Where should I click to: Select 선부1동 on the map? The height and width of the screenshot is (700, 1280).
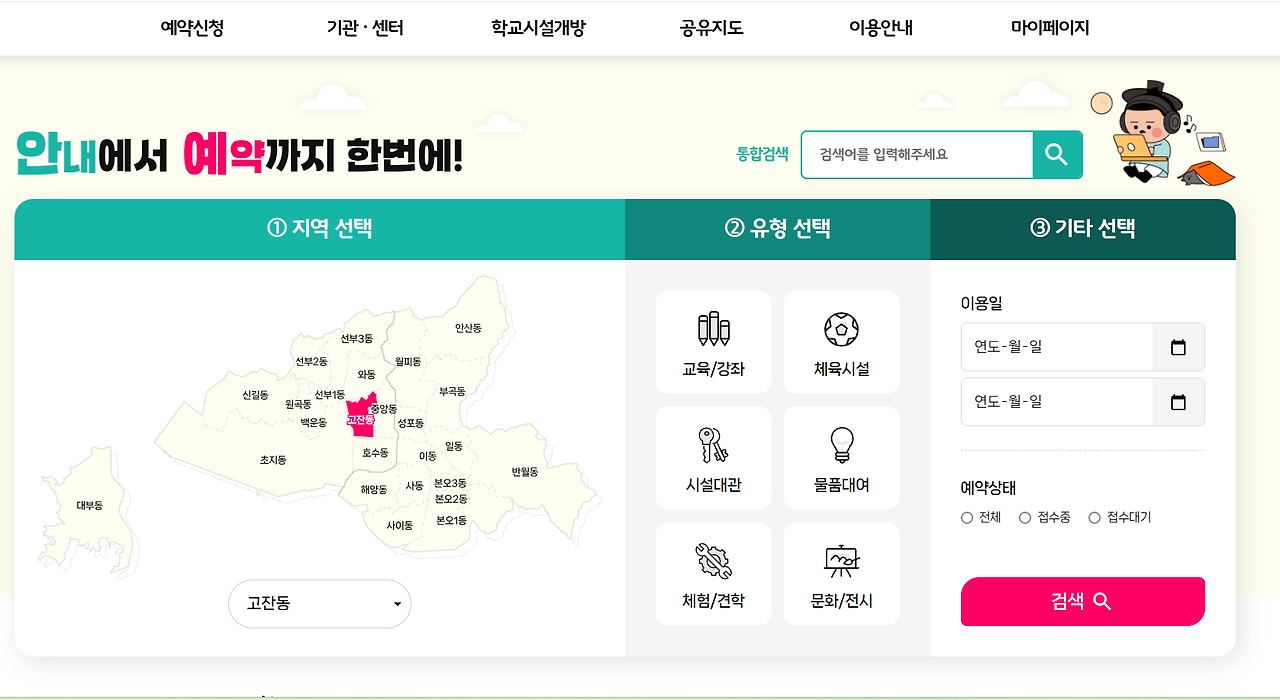(x=329, y=395)
